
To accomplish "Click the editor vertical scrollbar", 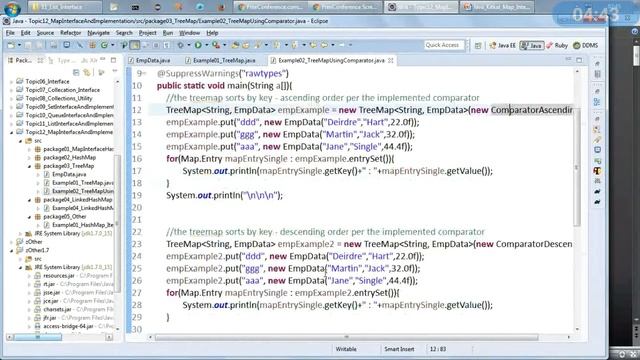I will (577, 167).
